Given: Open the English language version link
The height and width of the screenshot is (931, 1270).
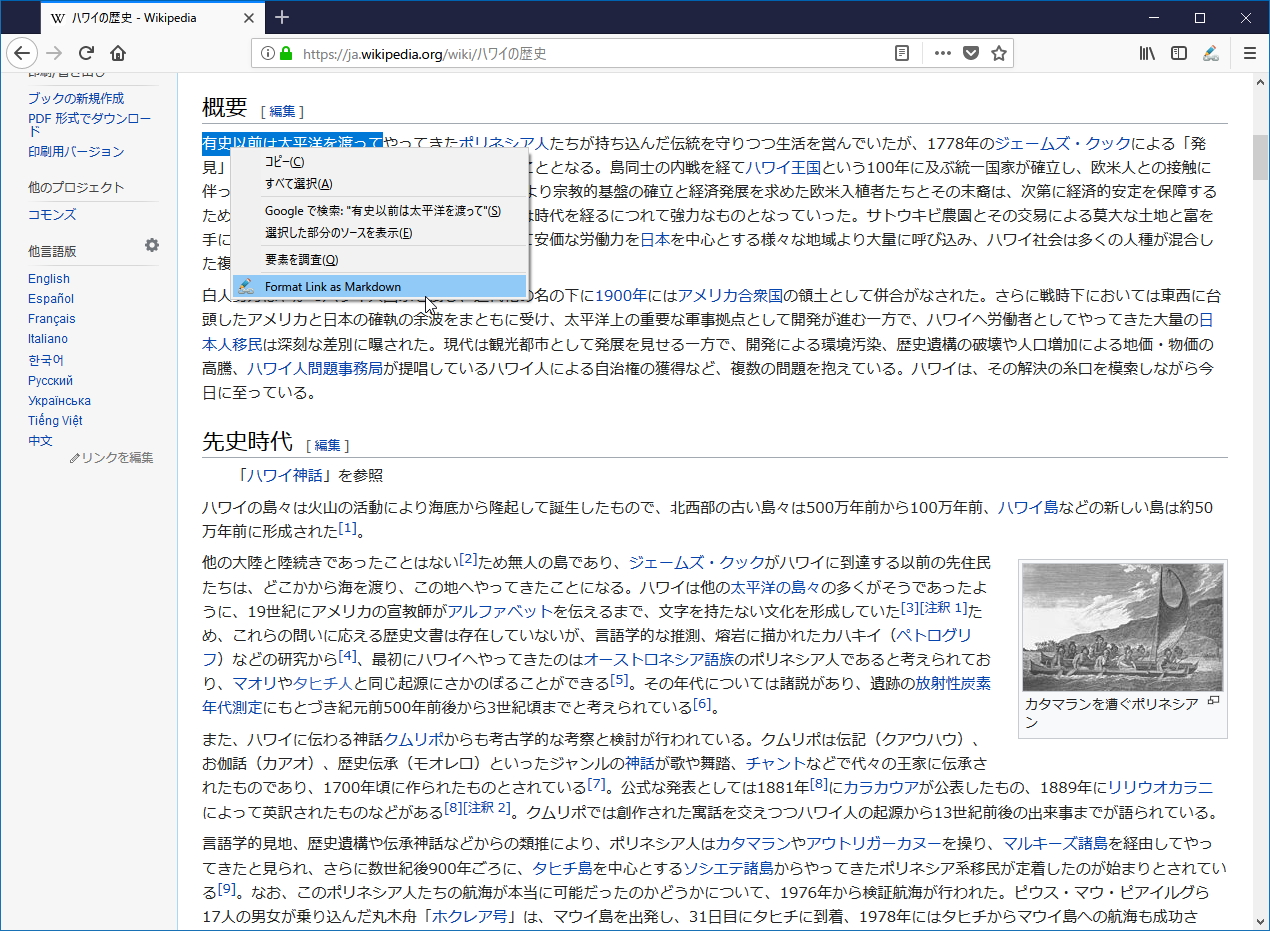Looking at the screenshot, I should point(49,278).
